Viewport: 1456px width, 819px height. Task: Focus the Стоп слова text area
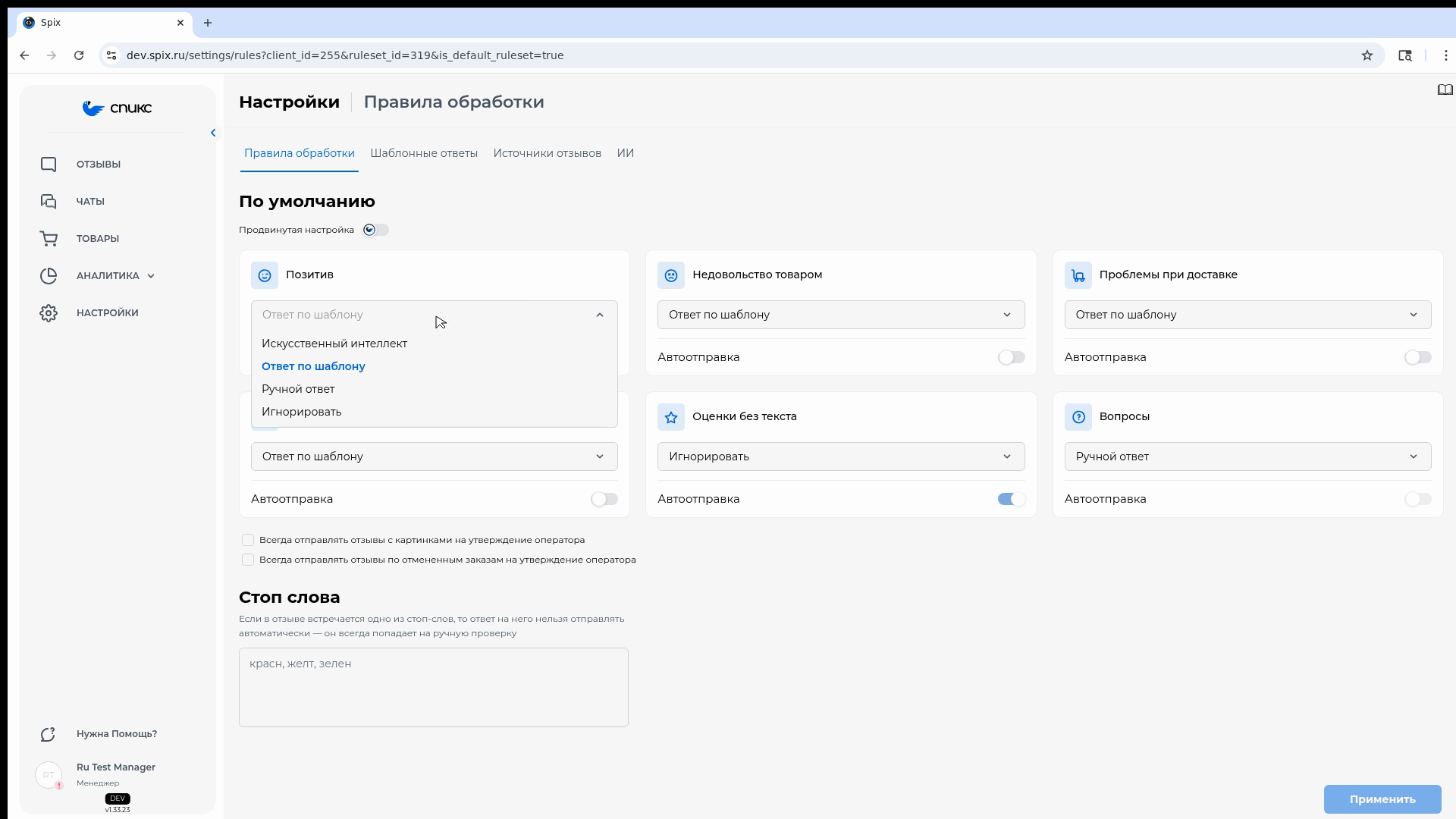point(434,688)
